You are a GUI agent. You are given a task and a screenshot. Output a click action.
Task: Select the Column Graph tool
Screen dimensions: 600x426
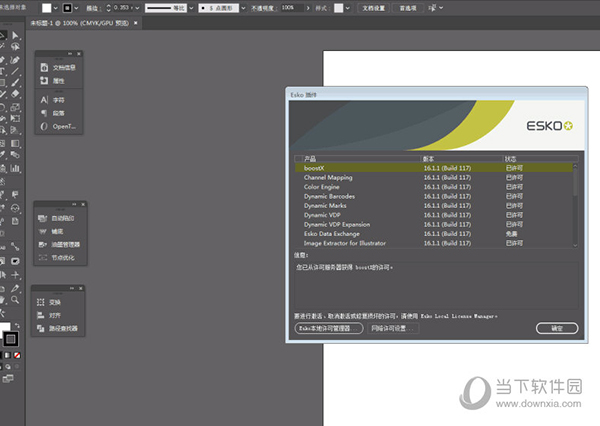[x=15, y=168]
